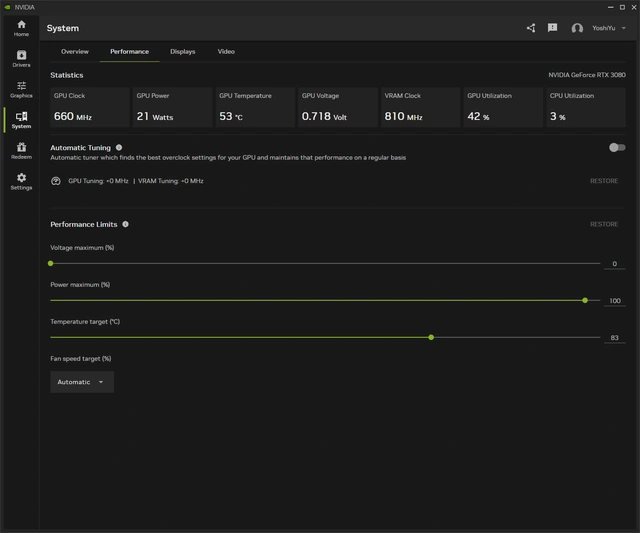
Task: Switch to the Overview tab
Action: tap(75, 51)
